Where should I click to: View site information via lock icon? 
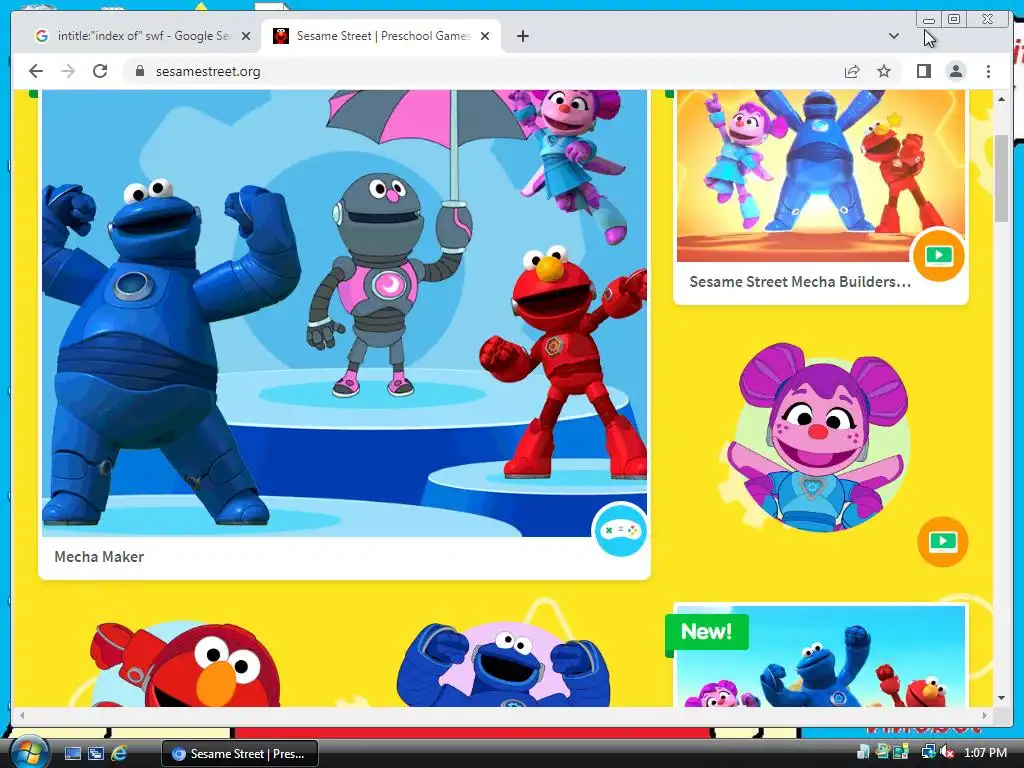pyautogui.click(x=140, y=71)
